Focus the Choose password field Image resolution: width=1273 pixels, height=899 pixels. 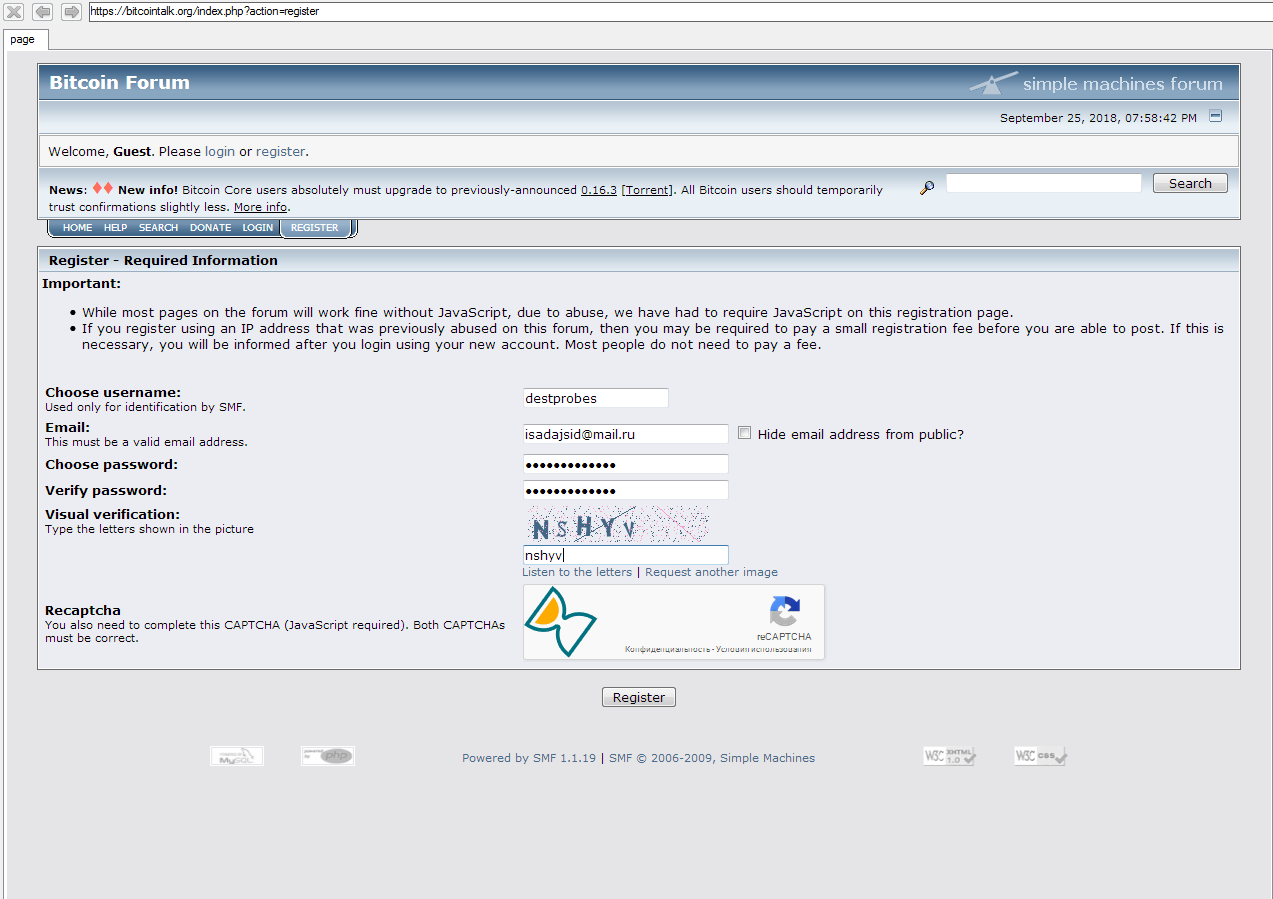[x=626, y=464]
